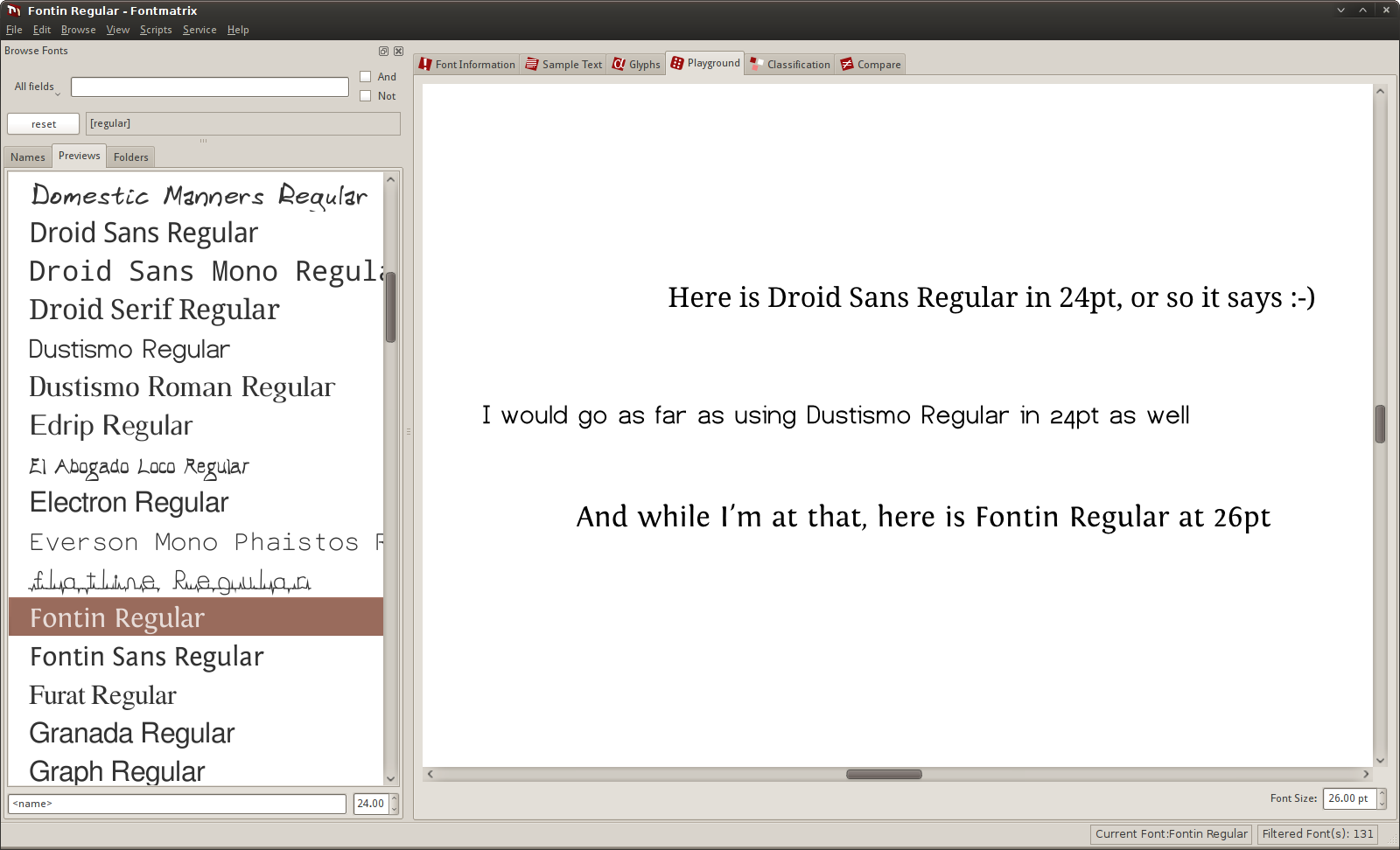Close the Browse Fonts panel
Viewport: 1400px width, 850px height.
point(399,51)
